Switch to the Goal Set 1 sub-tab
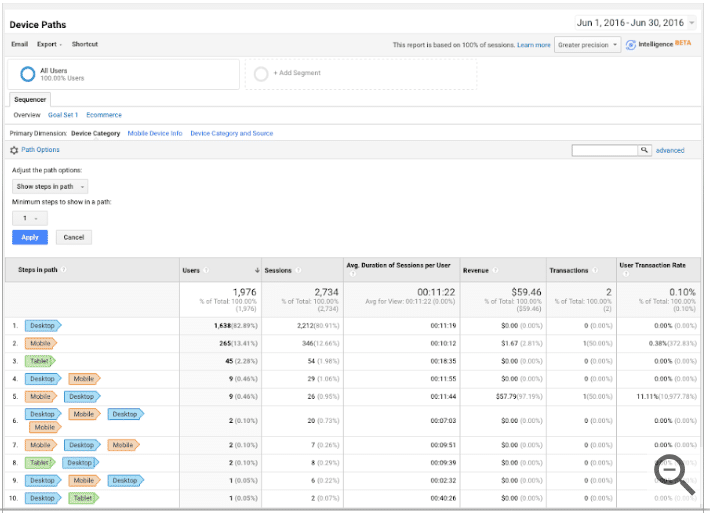 click(x=63, y=115)
